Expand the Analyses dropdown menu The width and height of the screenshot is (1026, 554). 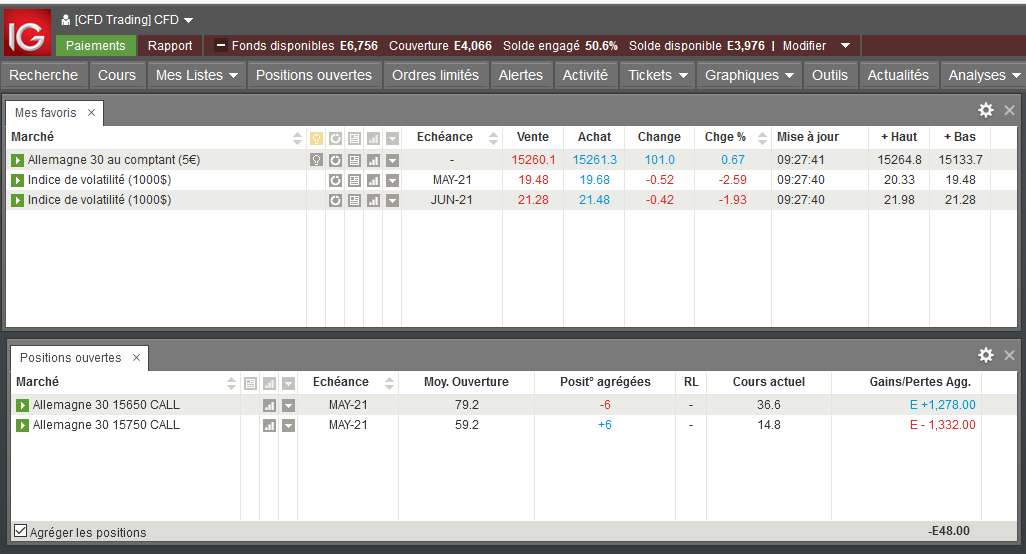[x=1016, y=75]
